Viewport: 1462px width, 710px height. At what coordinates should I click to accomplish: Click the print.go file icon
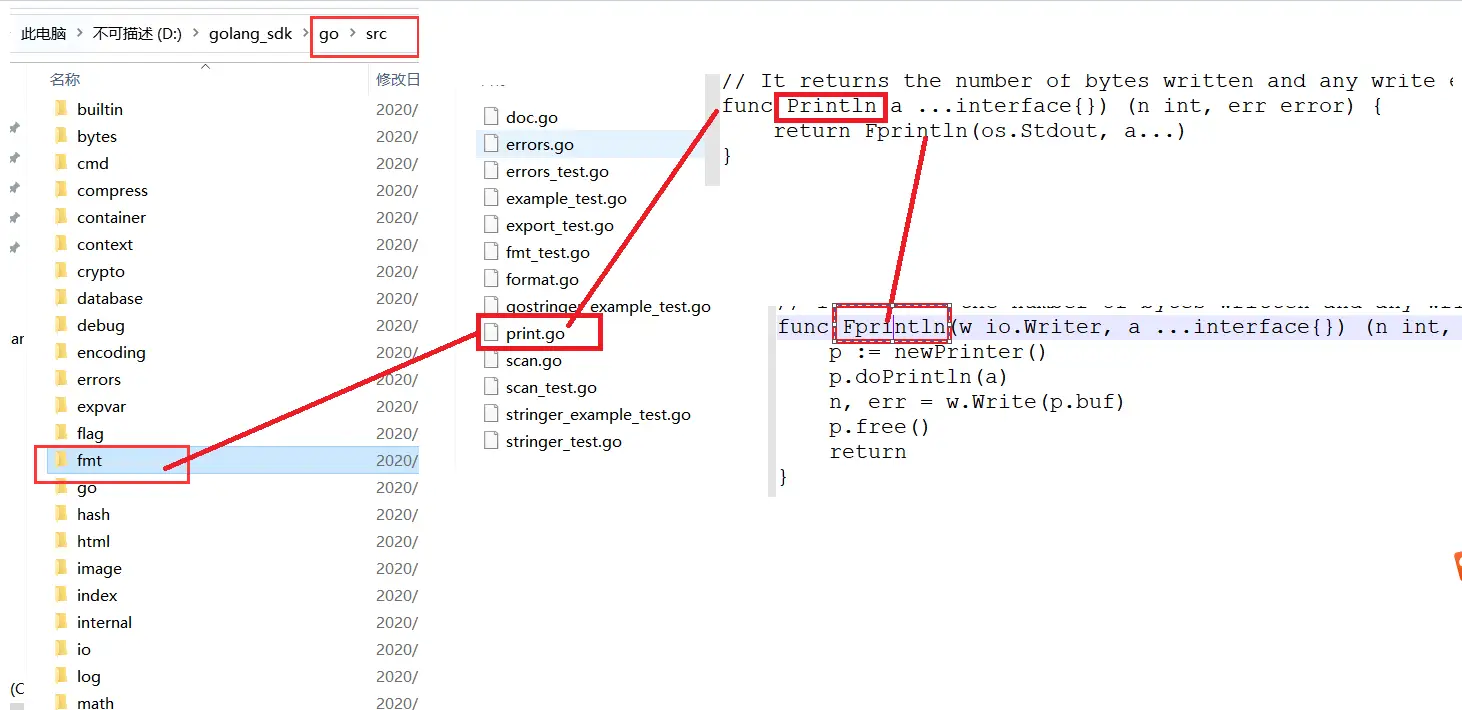[490, 333]
